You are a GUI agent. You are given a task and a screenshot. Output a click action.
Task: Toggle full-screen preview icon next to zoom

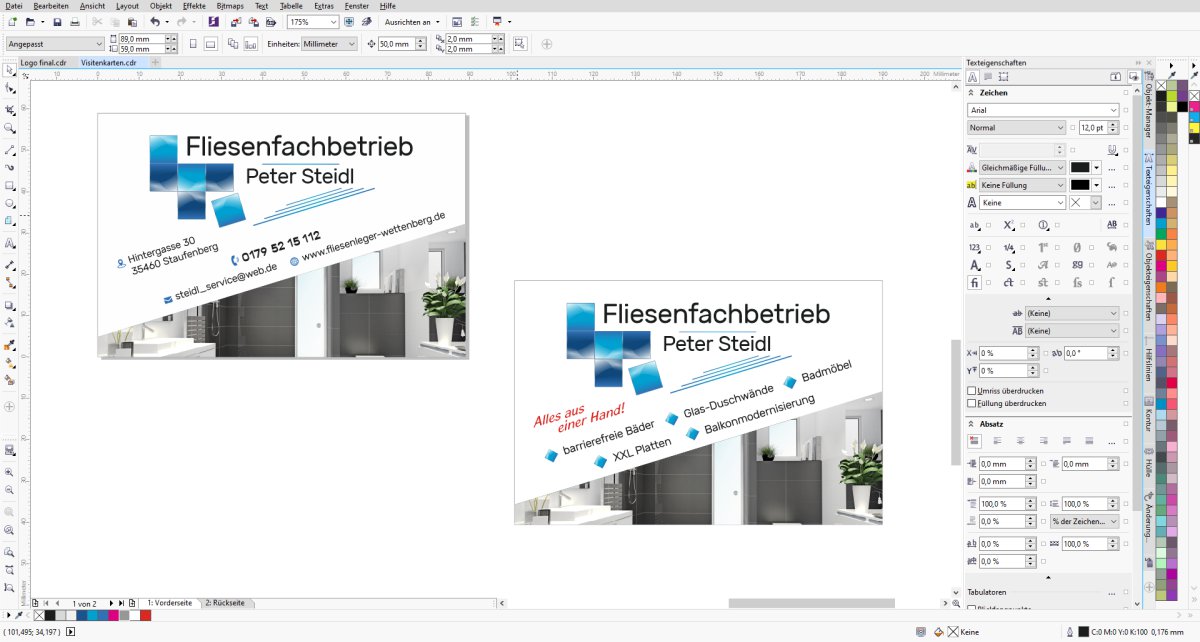349,21
